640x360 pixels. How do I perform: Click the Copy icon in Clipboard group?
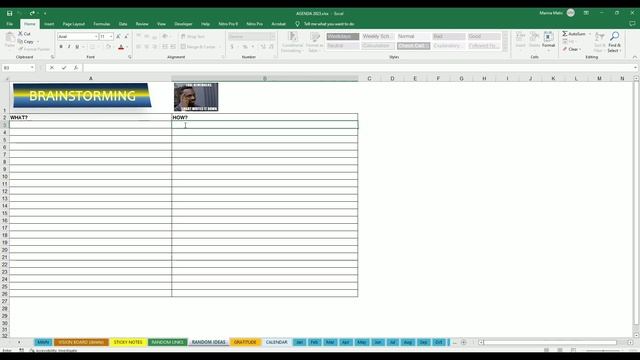point(20,41)
